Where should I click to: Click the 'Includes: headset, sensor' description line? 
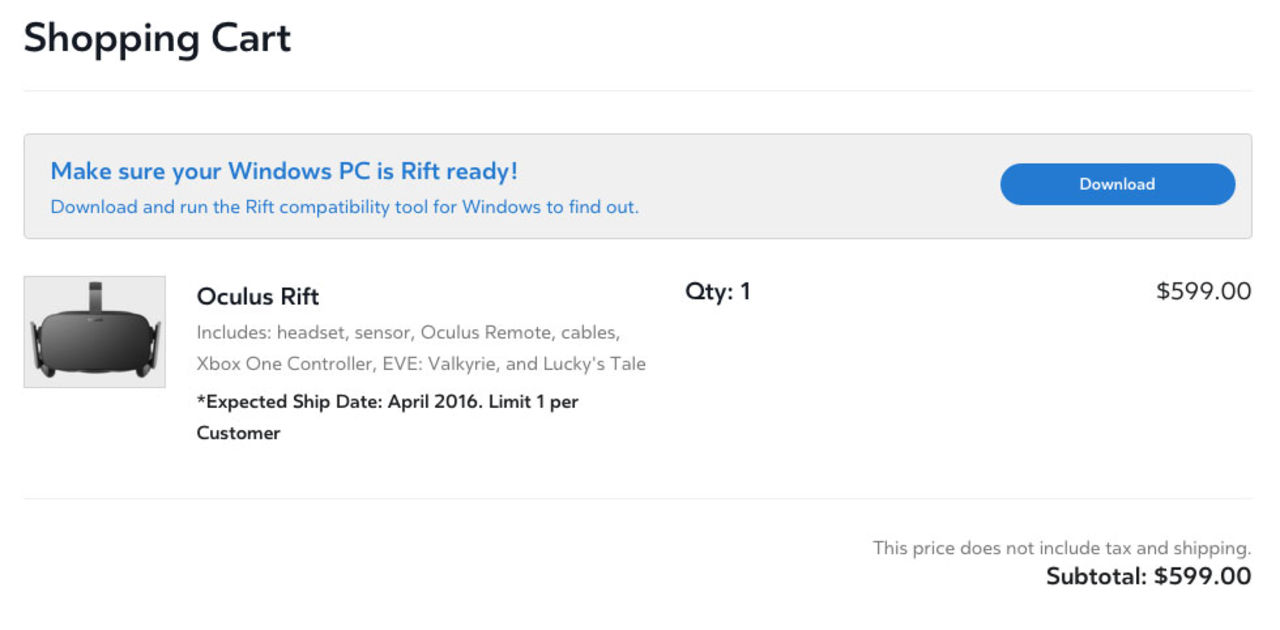coord(408,331)
